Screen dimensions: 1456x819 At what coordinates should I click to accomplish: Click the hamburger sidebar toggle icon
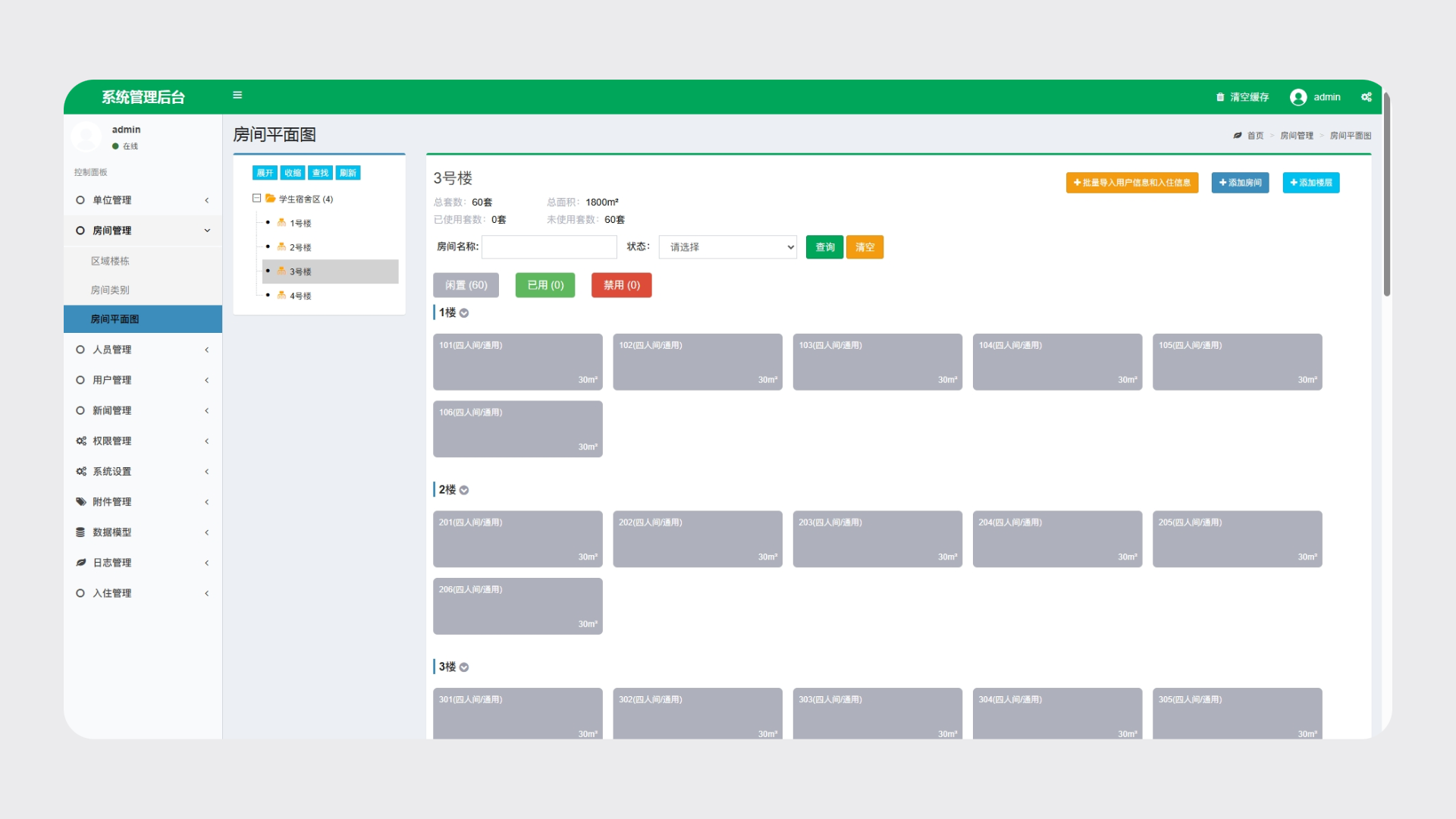[237, 96]
